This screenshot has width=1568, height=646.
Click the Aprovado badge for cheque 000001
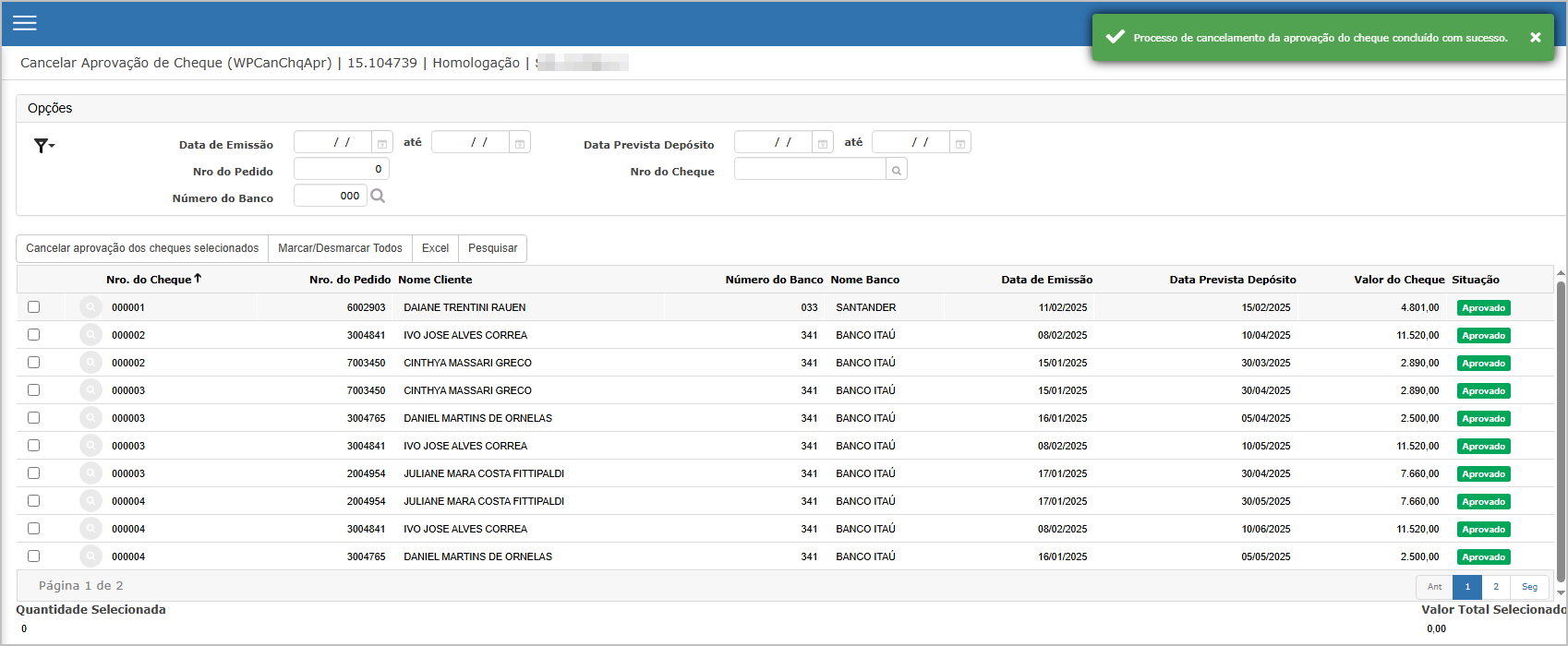click(1484, 308)
